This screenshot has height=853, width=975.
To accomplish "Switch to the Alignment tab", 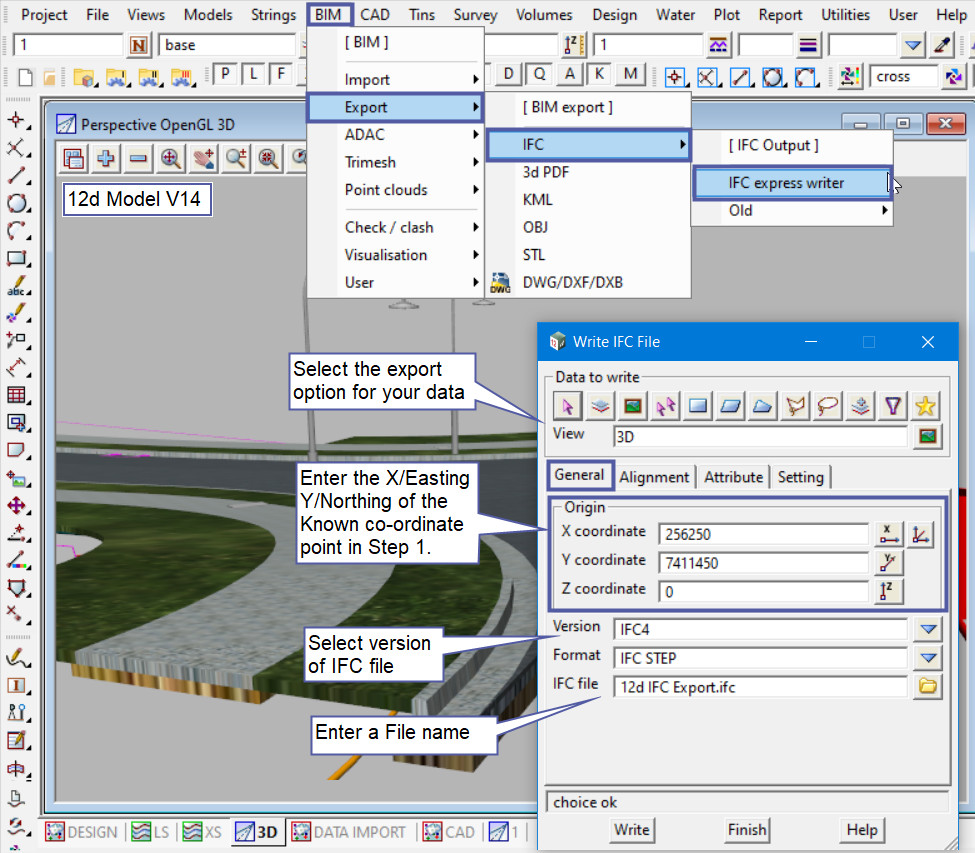I will coord(654,477).
